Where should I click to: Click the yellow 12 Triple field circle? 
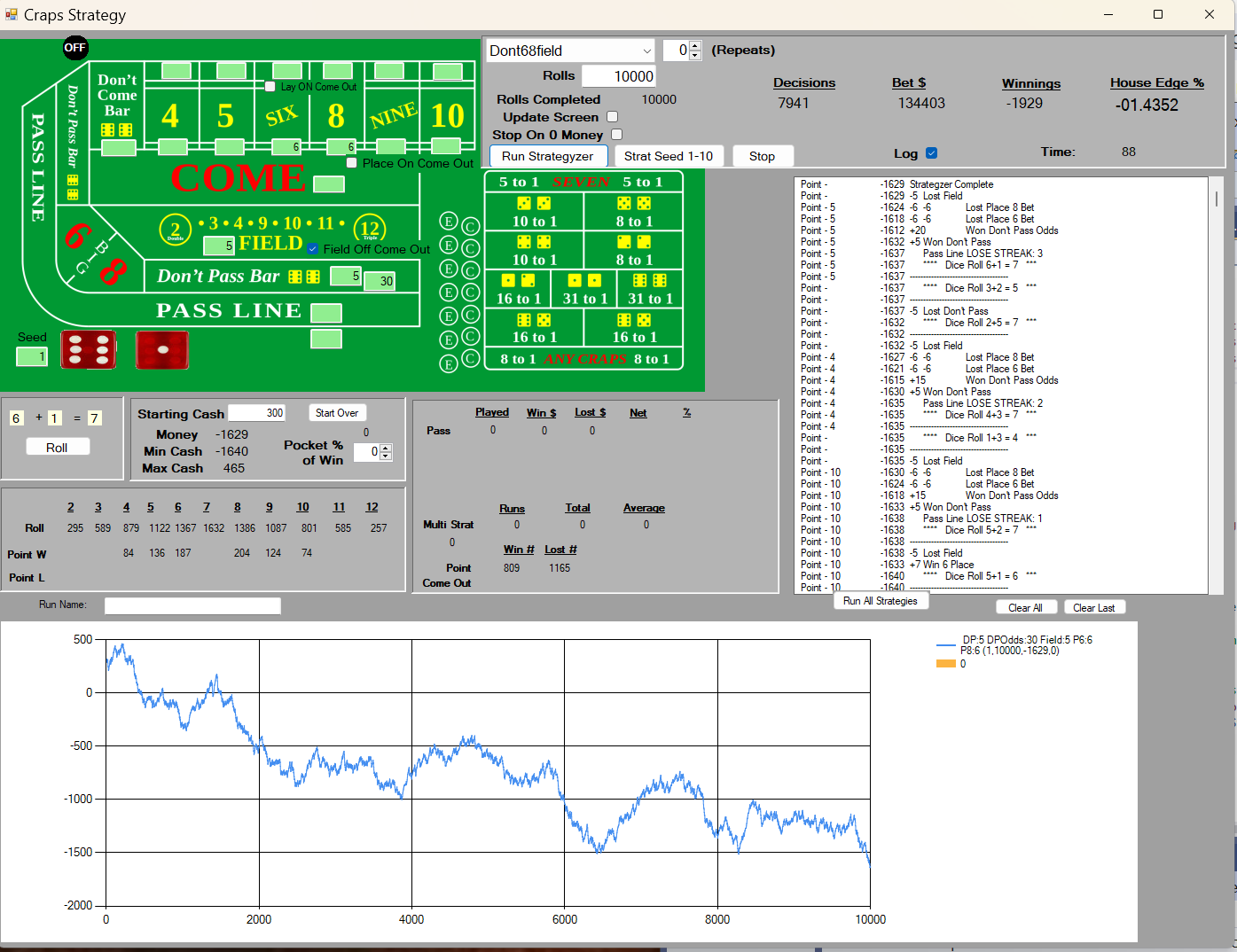370,229
